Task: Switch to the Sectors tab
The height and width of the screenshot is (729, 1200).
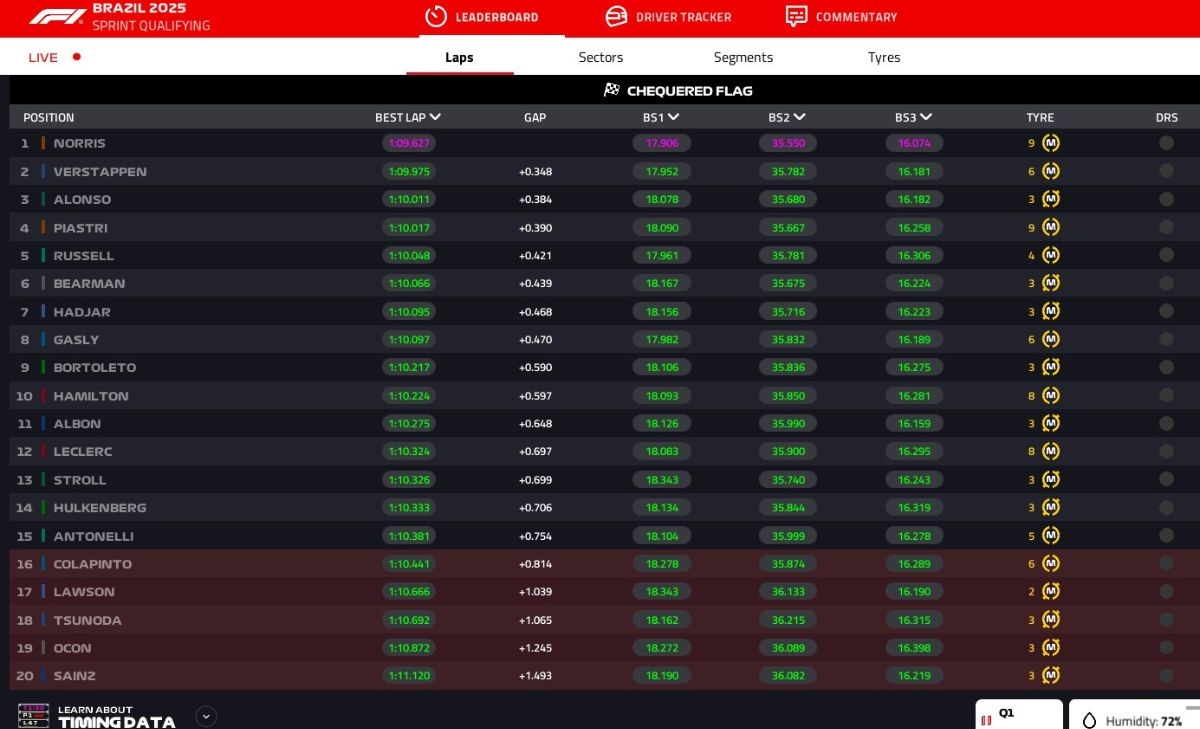Action: tap(600, 57)
